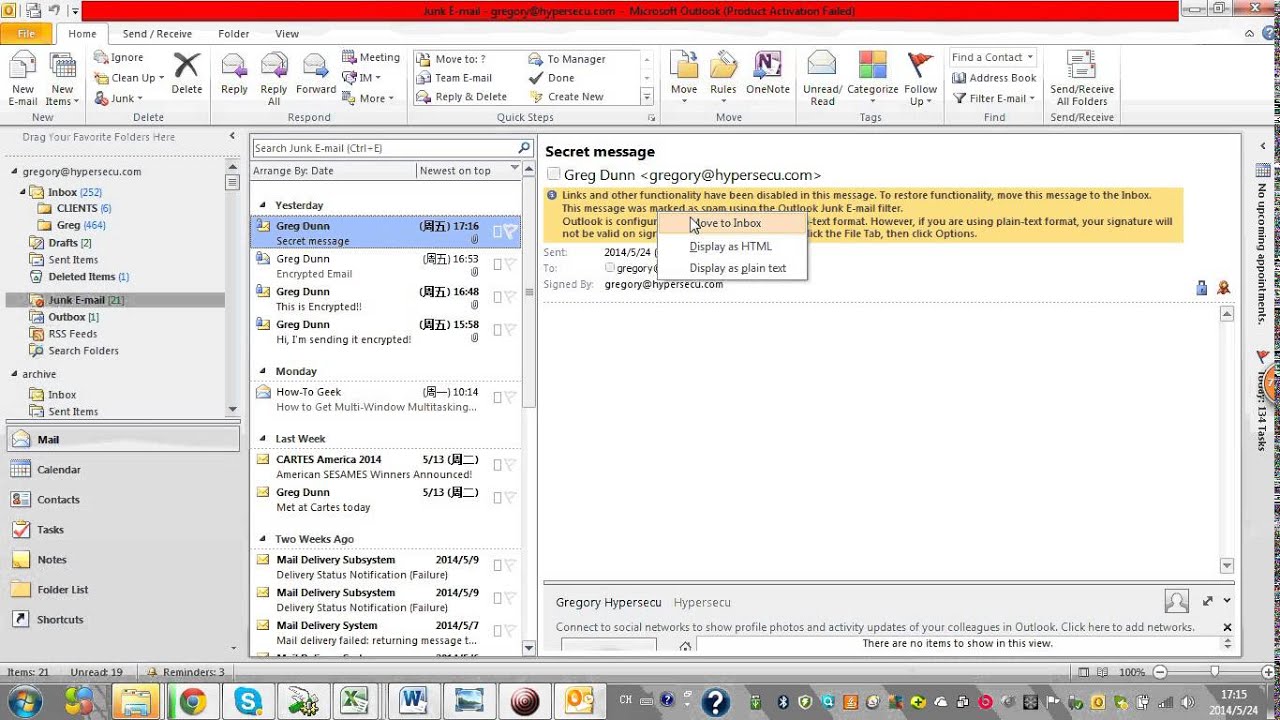The width and height of the screenshot is (1280, 720).
Task: Toggle the presence checkbox beside To recipient
Action: click(610, 268)
